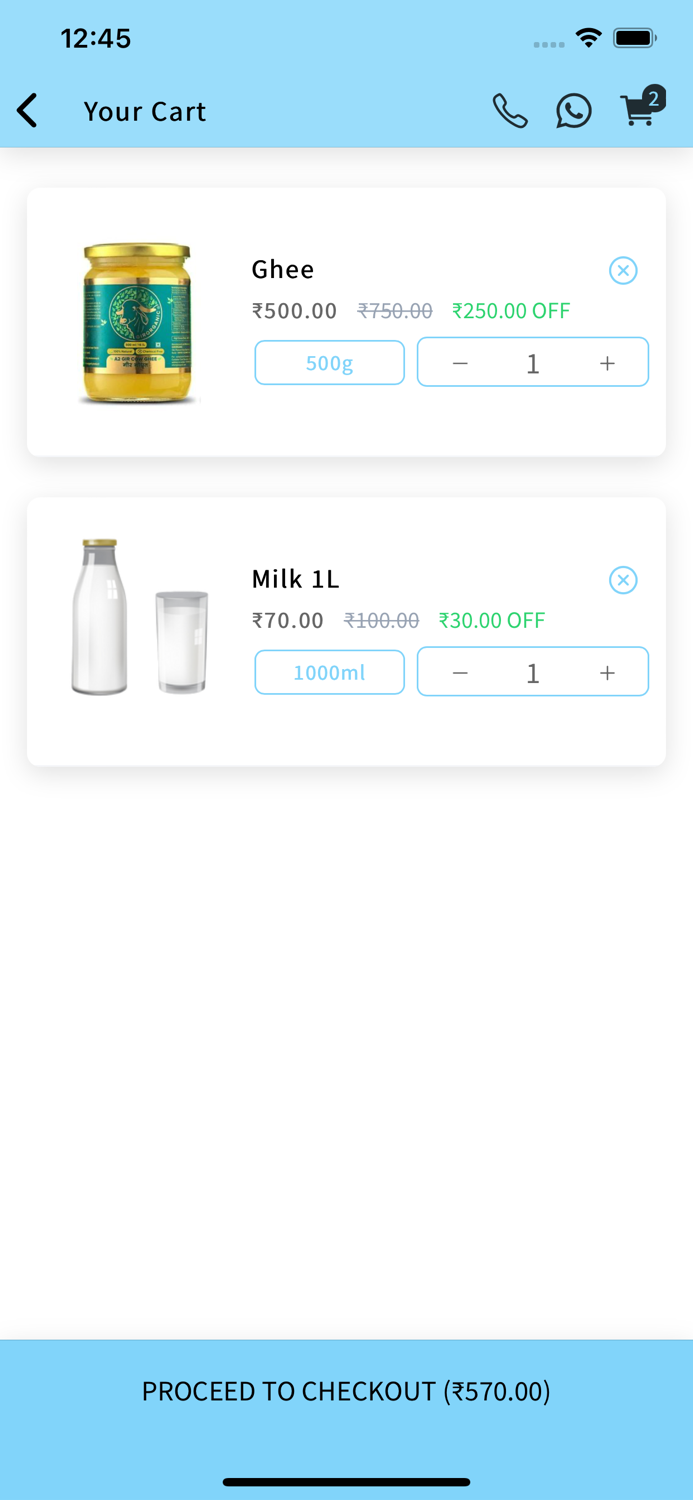The height and width of the screenshot is (1500, 693).
Task: Select the 1000ml variant for Milk
Action: (329, 672)
